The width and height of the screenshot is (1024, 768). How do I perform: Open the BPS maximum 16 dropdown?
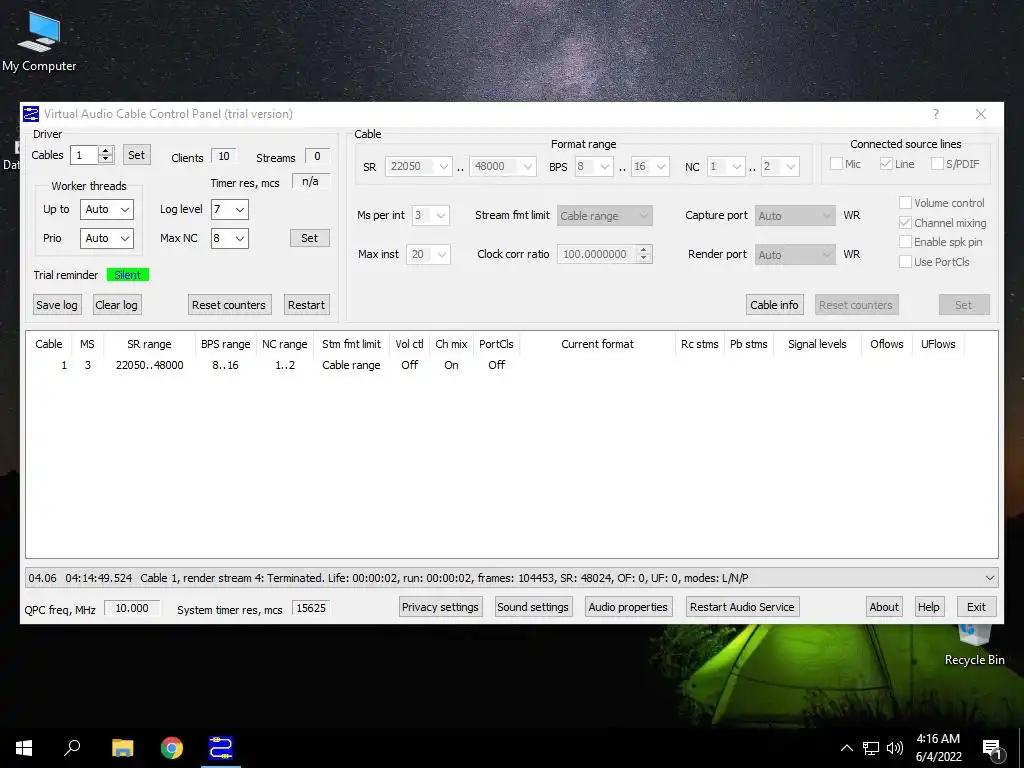(650, 167)
